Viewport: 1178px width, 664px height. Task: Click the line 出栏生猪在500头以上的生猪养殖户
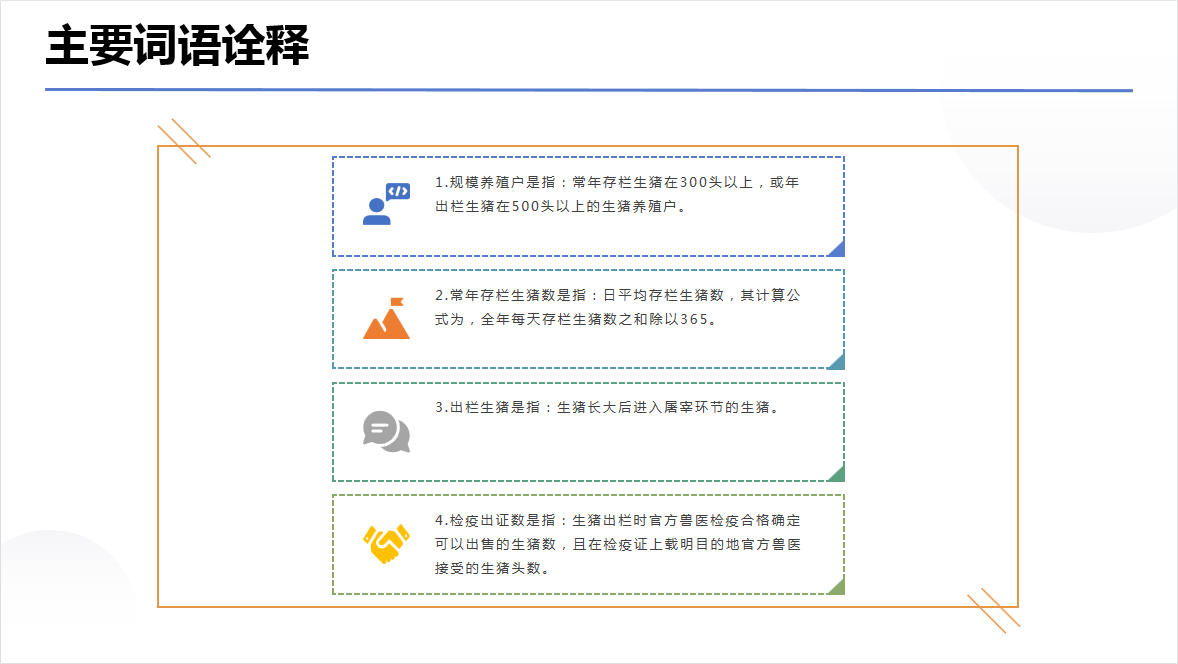pos(560,207)
